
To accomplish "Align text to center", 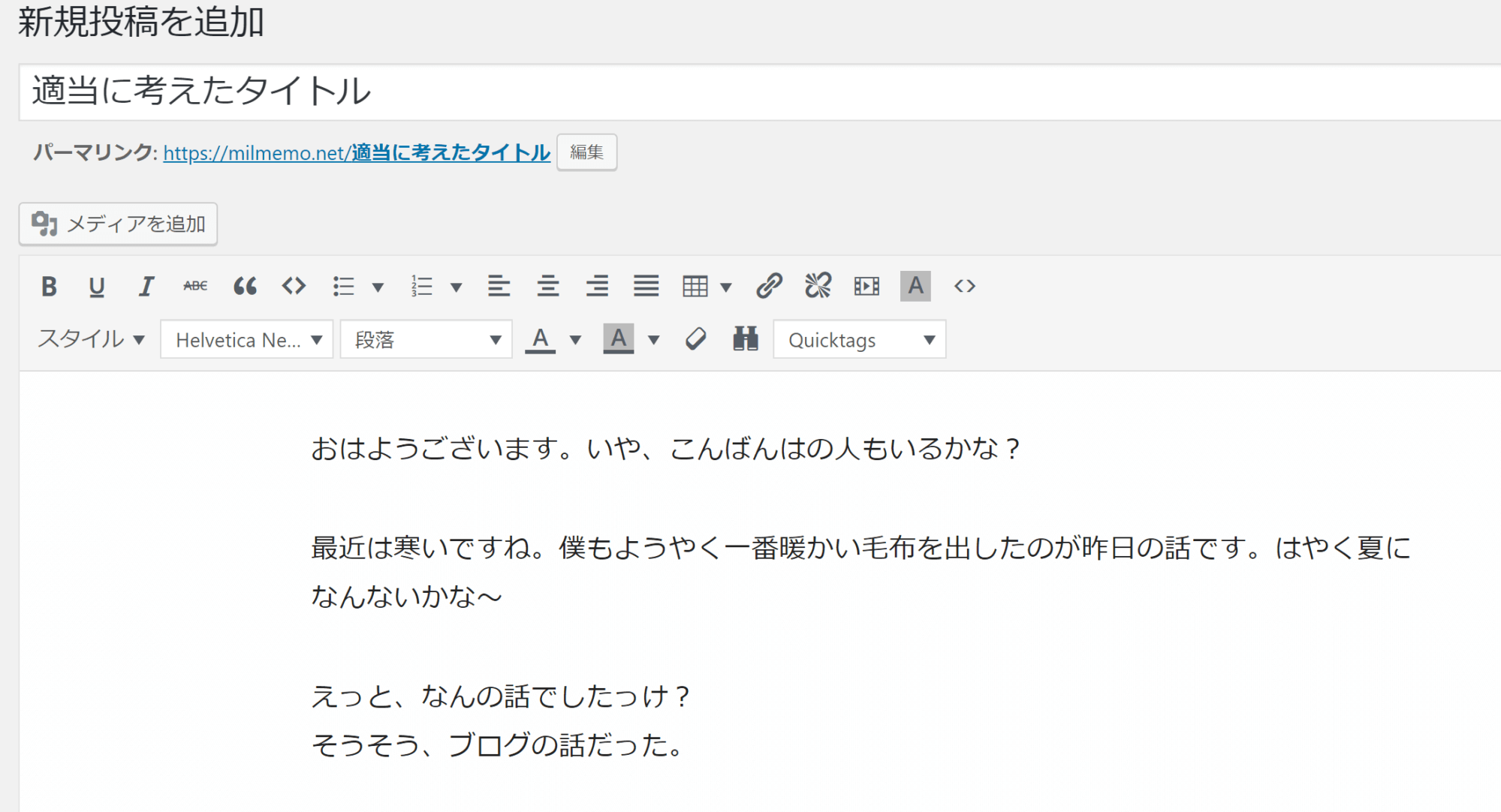I will tap(547, 286).
